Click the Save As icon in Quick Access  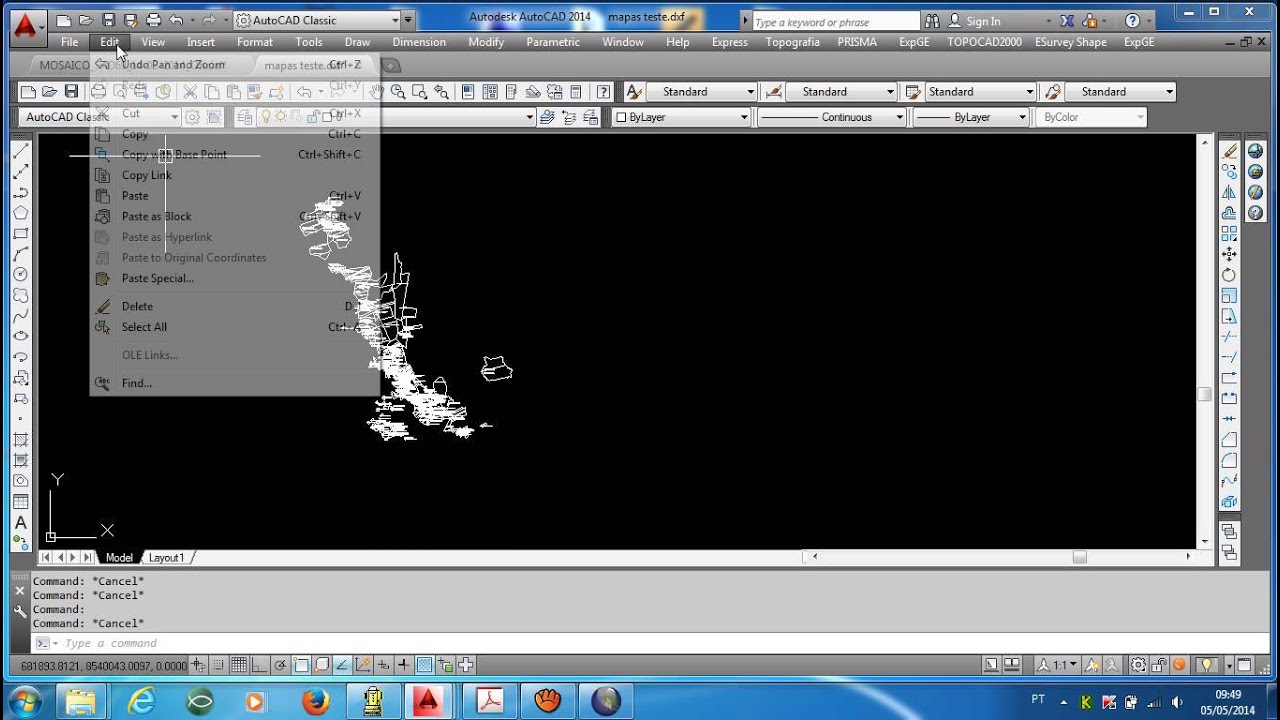coord(131,20)
